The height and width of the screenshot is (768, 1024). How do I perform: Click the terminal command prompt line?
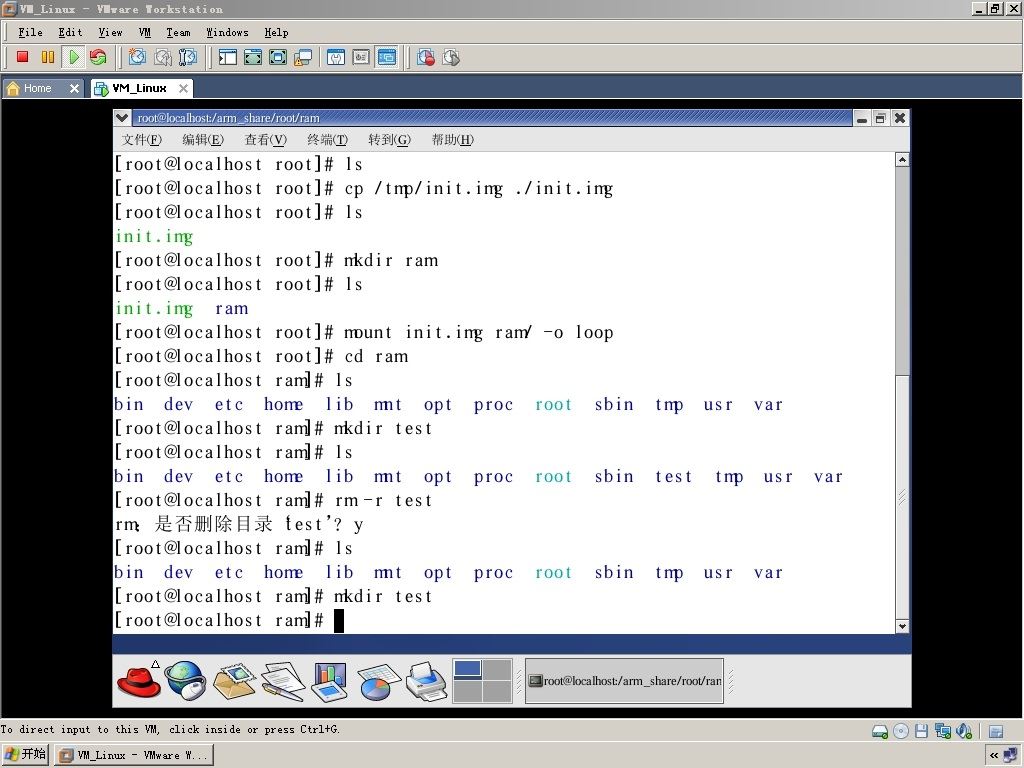click(x=229, y=620)
